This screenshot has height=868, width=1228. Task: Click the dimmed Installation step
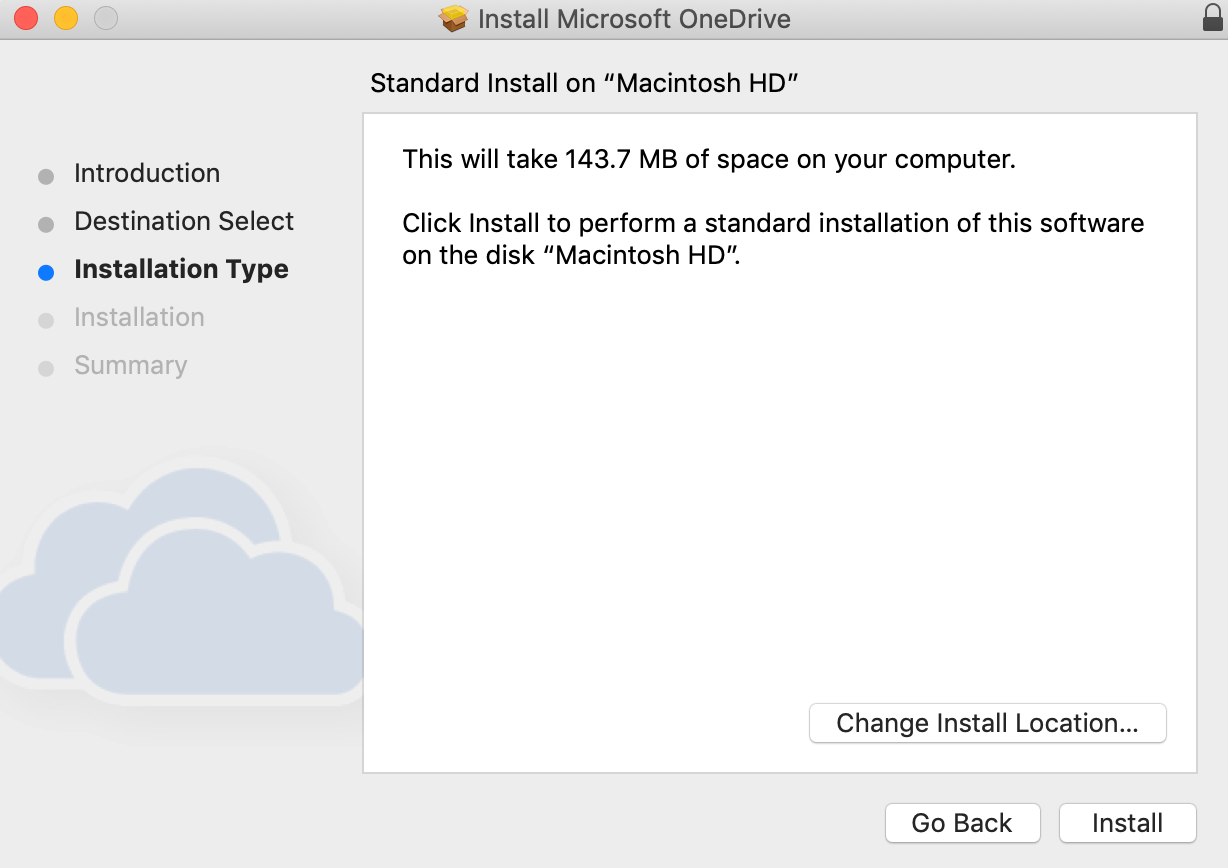click(x=139, y=317)
